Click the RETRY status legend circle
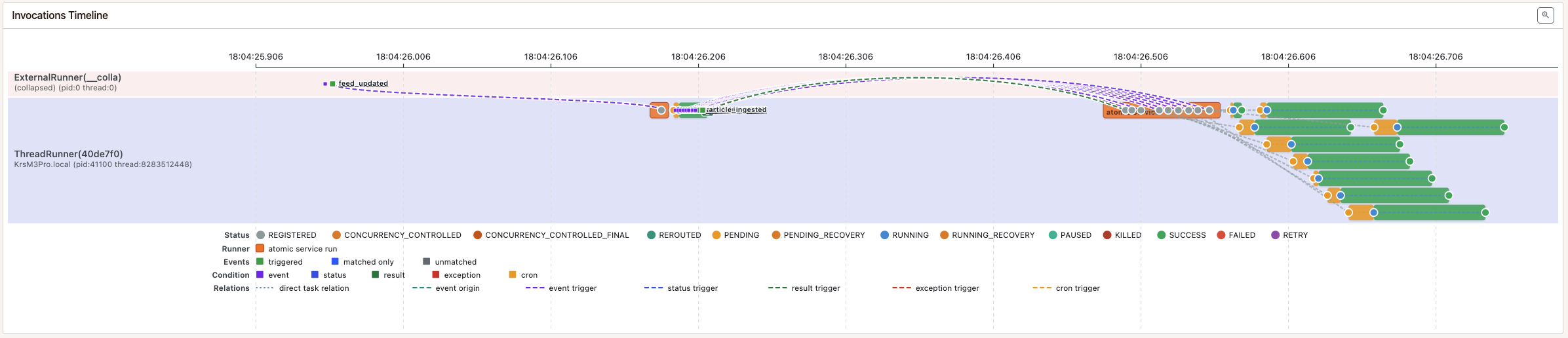The image size is (1568, 338). click(1275, 235)
